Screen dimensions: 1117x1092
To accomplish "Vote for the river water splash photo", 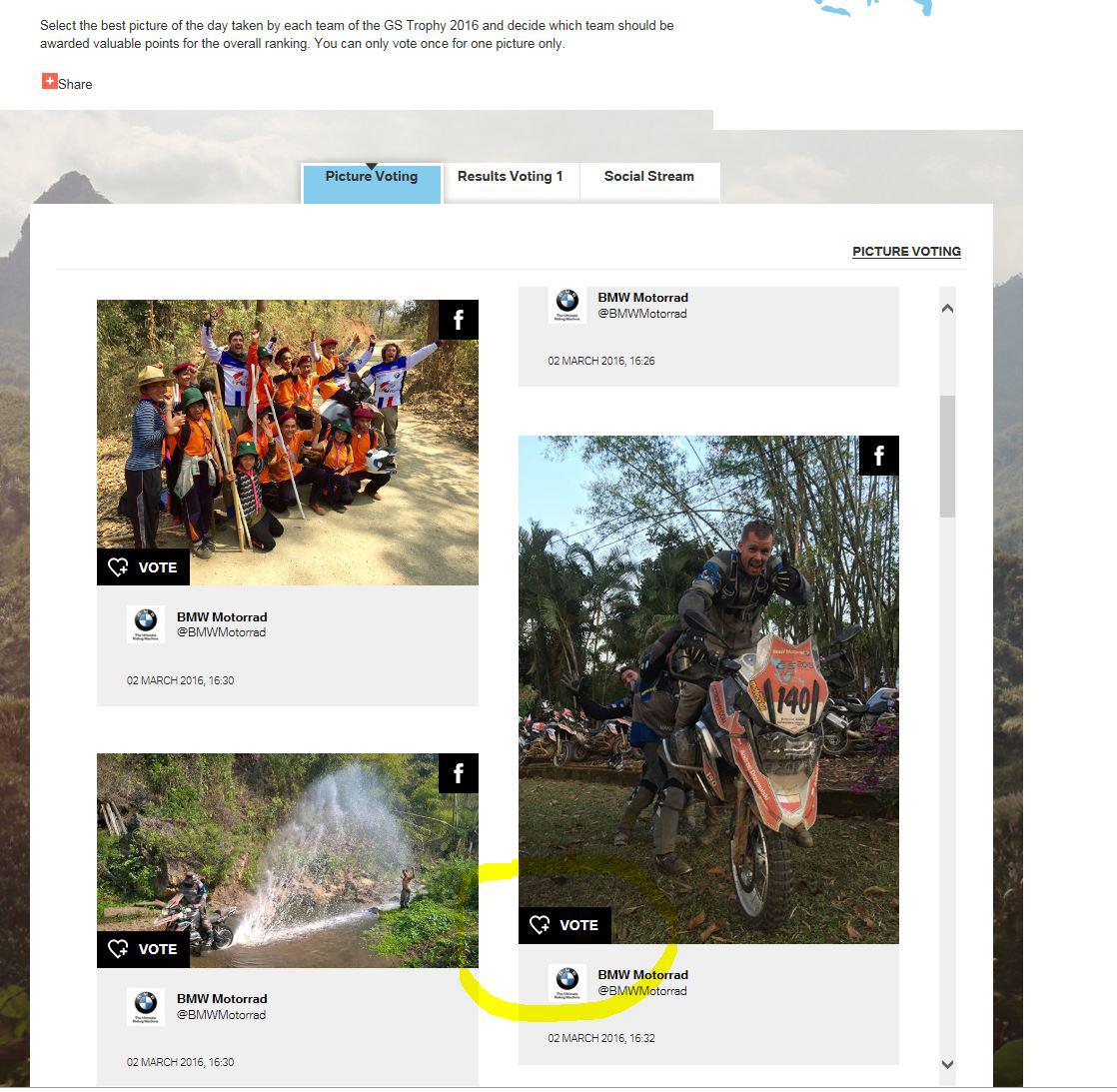I will [143, 951].
